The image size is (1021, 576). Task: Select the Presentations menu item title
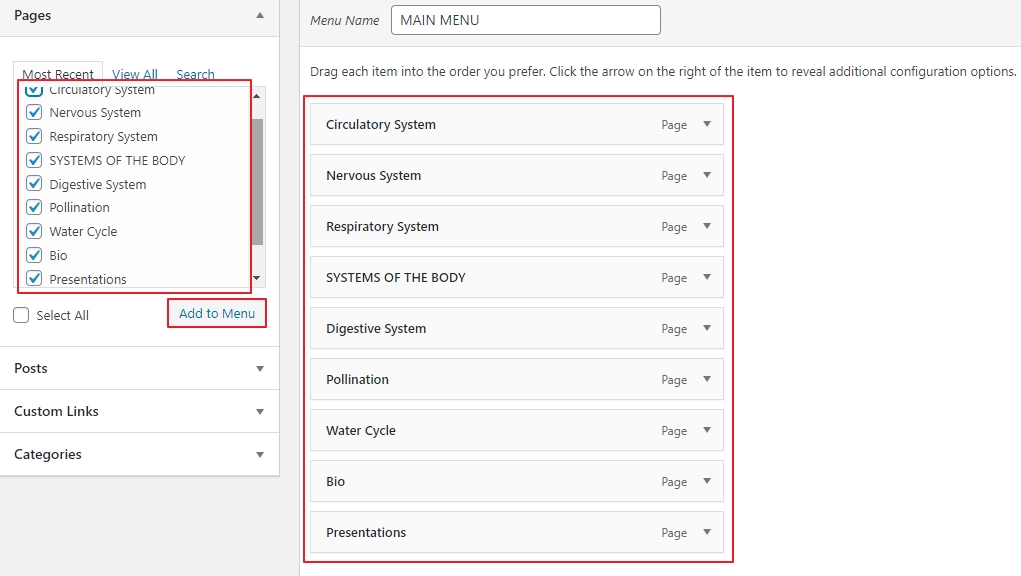(x=366, y=532)
